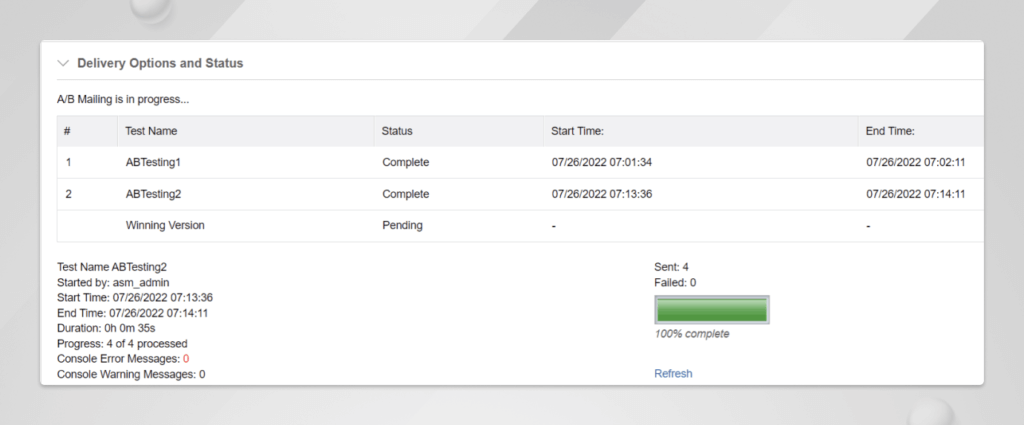Click Complete status in the ABTesting2 row
1024x425 pixels.
coord(405,194)
